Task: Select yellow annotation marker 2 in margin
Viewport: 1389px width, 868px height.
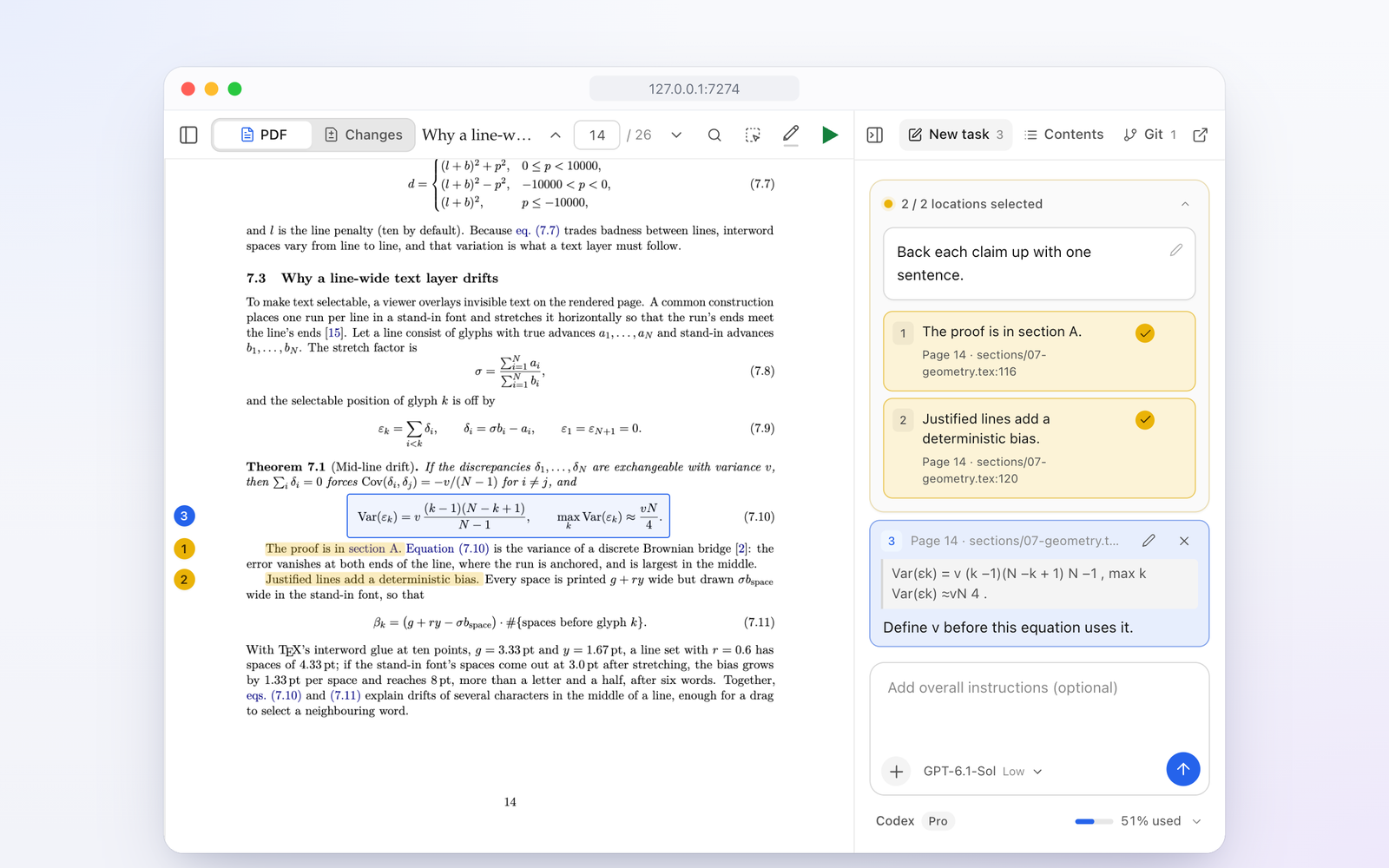Action: coord(184,580)
